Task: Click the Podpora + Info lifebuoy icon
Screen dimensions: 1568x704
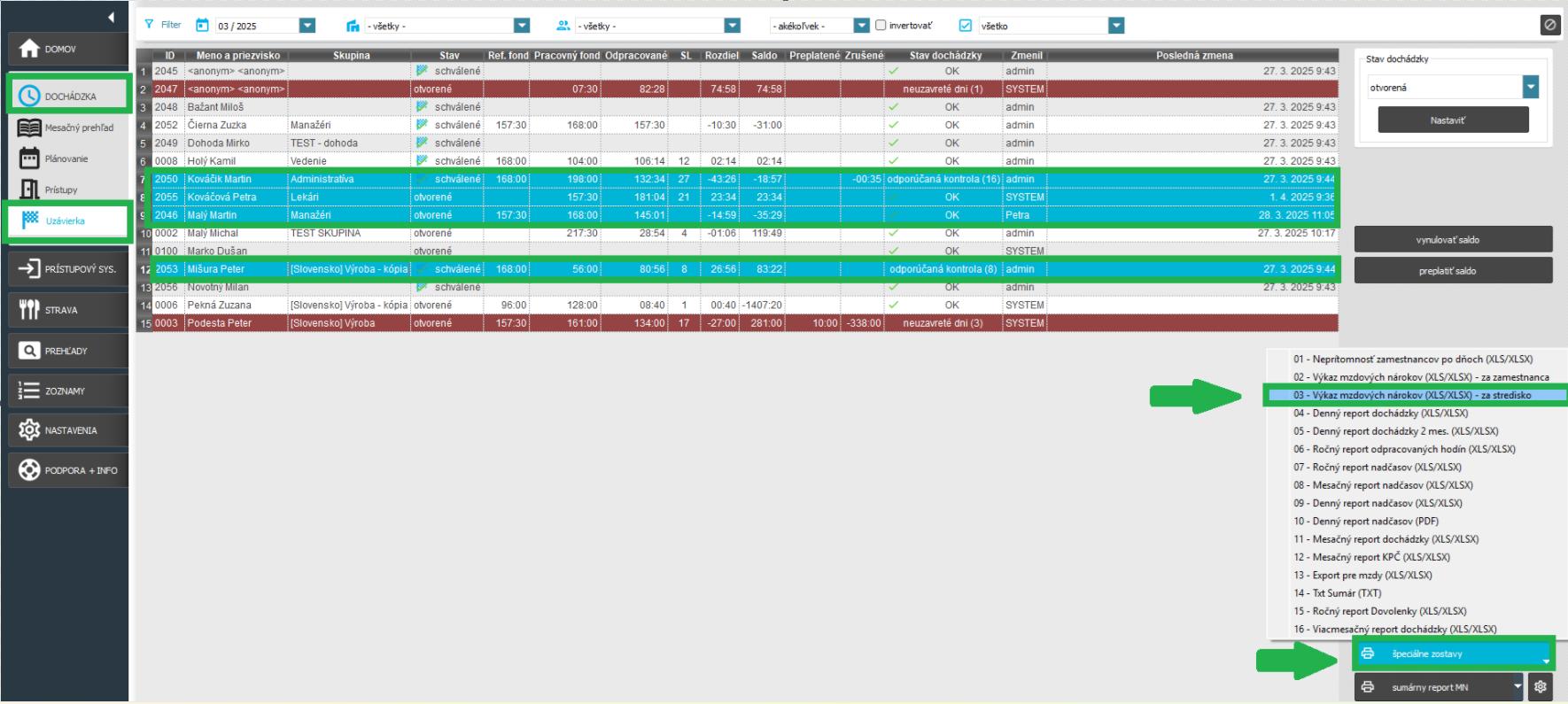Action: click(x=30, y=470)
